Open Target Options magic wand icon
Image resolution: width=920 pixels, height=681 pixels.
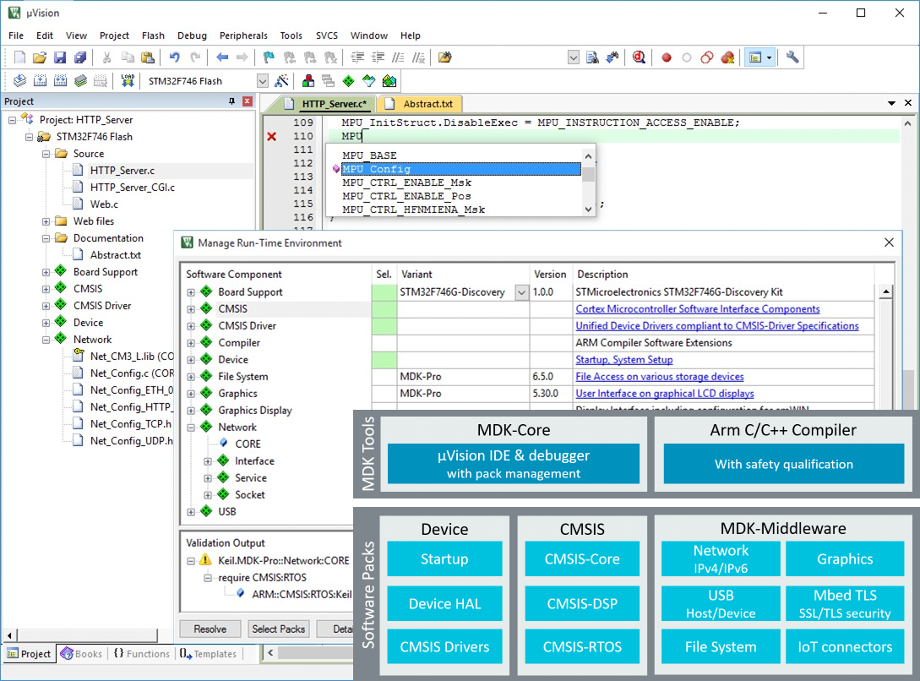tap(282, 81)
